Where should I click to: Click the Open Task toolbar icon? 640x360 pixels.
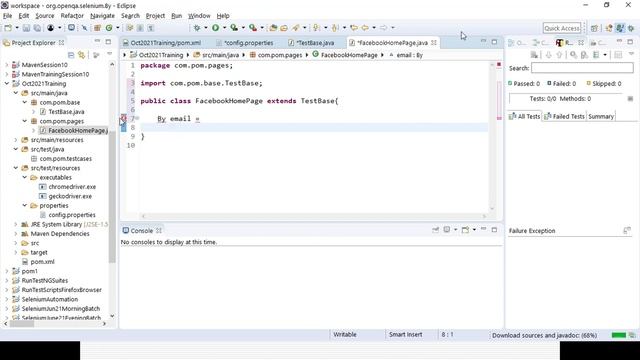click(x=284, y=28)
